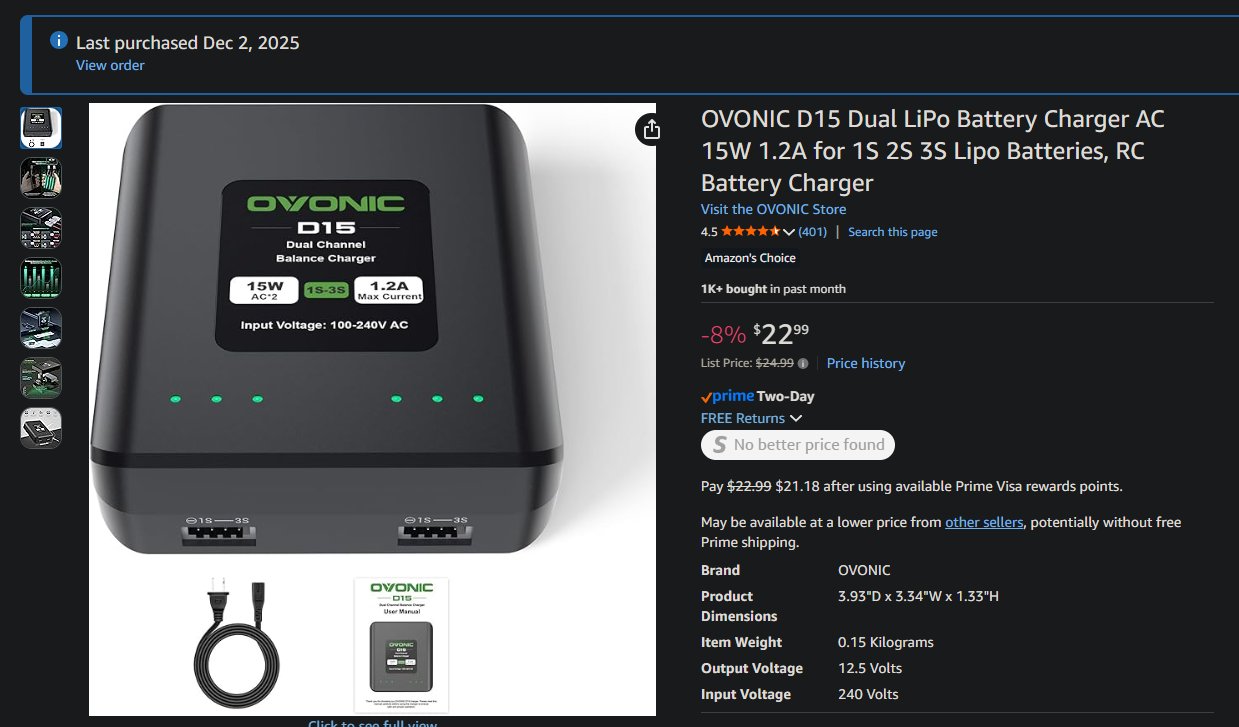Select the first product thumbnail

[41, 128]
